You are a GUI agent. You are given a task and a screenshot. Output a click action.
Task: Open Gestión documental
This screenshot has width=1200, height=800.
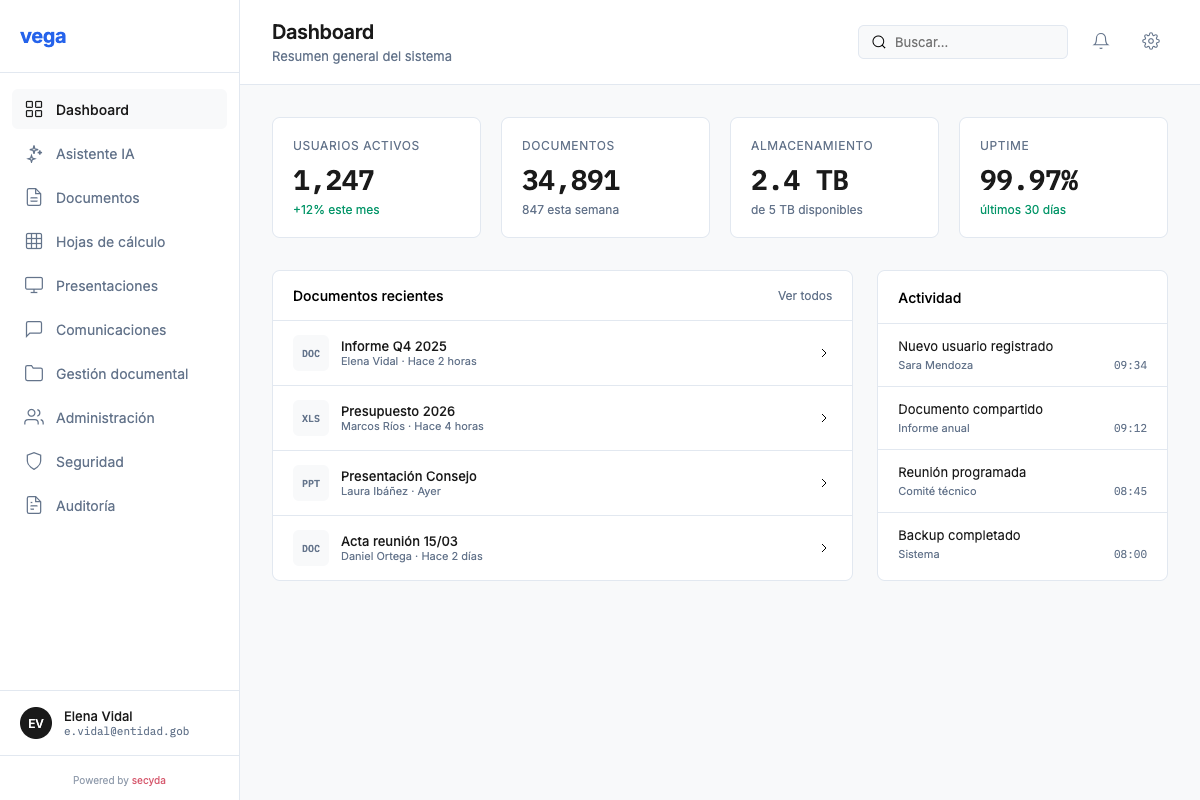[x=122, y=373]
